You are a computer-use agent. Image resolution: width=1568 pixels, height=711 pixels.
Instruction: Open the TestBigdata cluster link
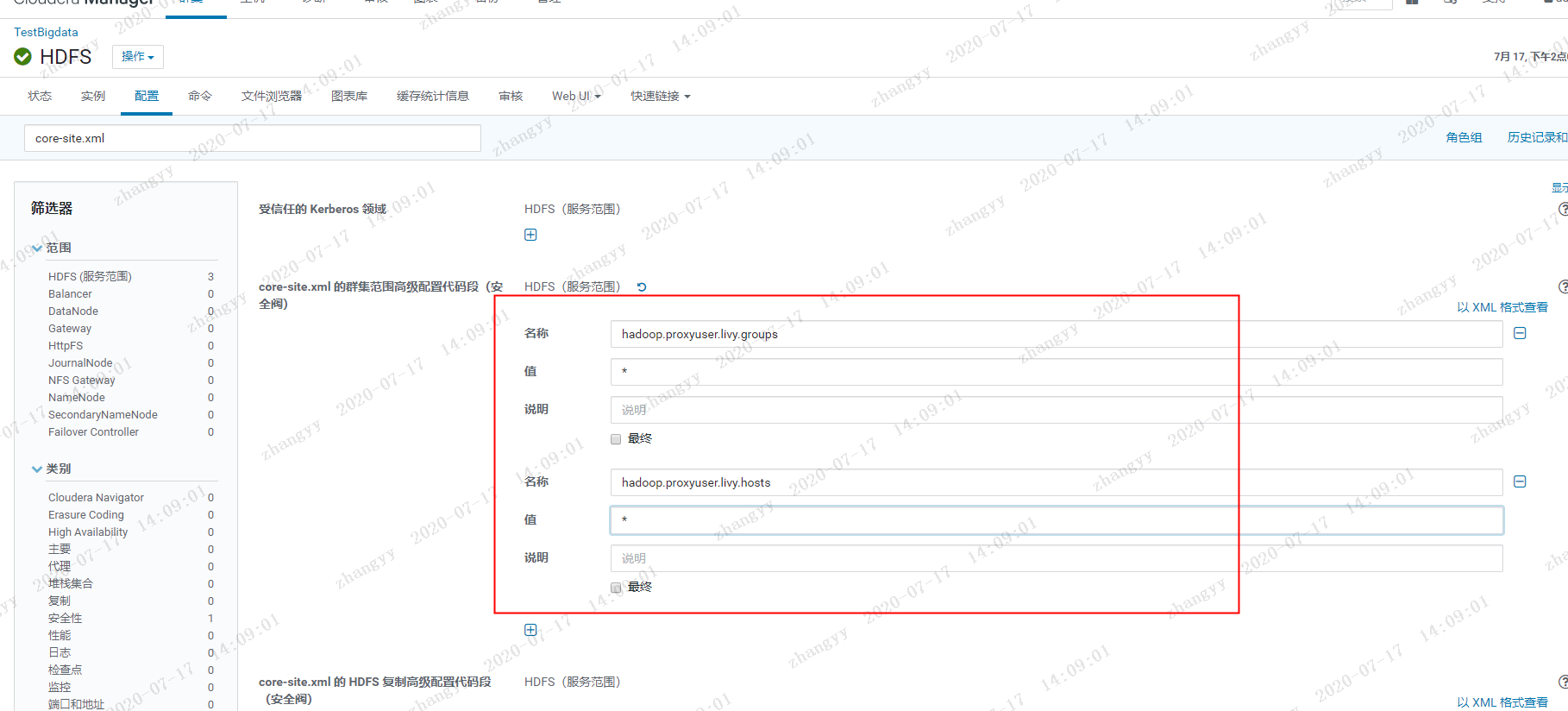(46, 32)
